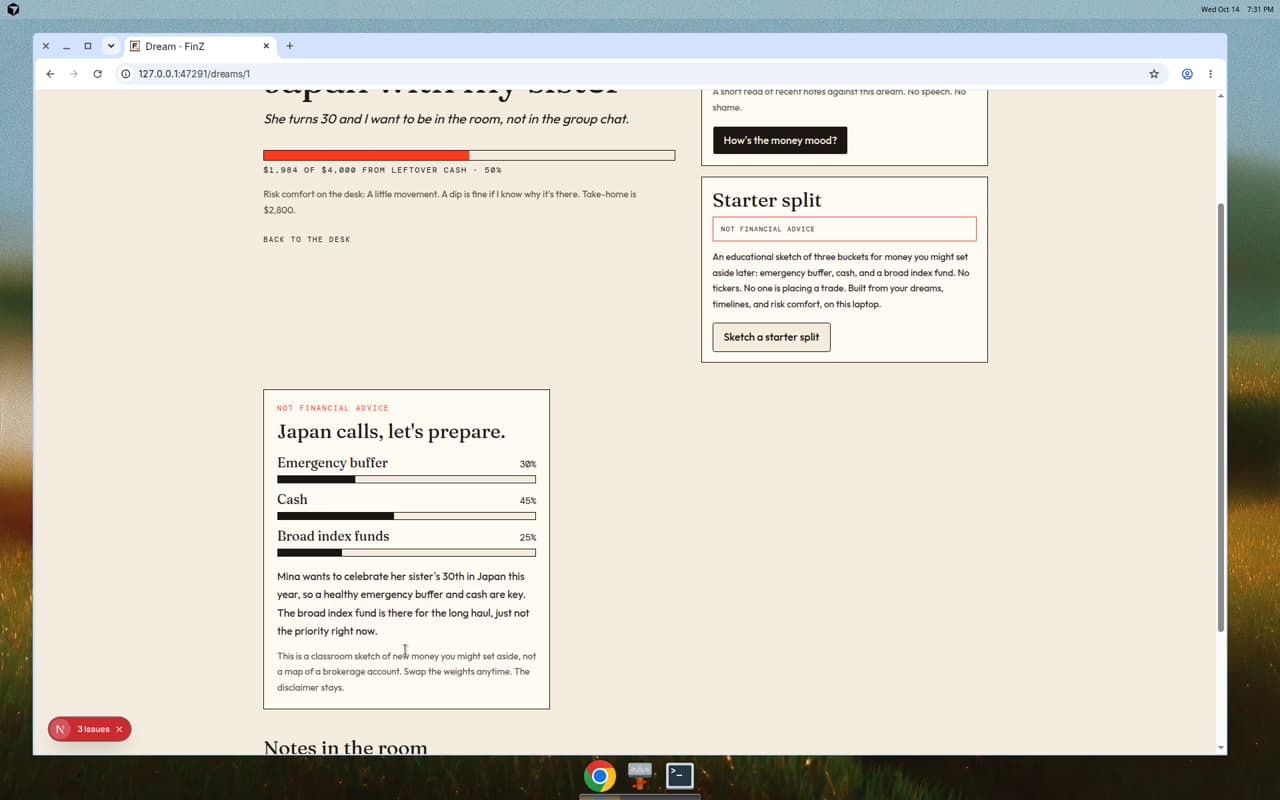Viewport: 1280px width, 800px height.
Task: Click the Starter split heading
Action: pos(767,200)
